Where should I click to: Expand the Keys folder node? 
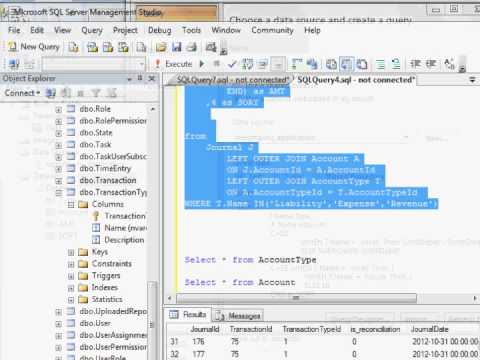71,252
